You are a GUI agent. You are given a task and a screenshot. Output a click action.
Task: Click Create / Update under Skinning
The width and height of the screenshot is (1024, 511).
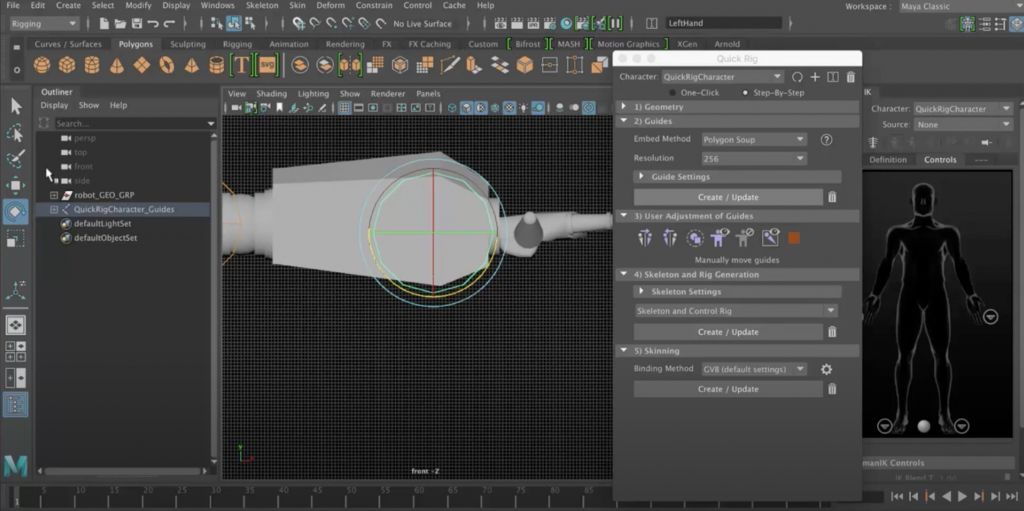[728, 389]
